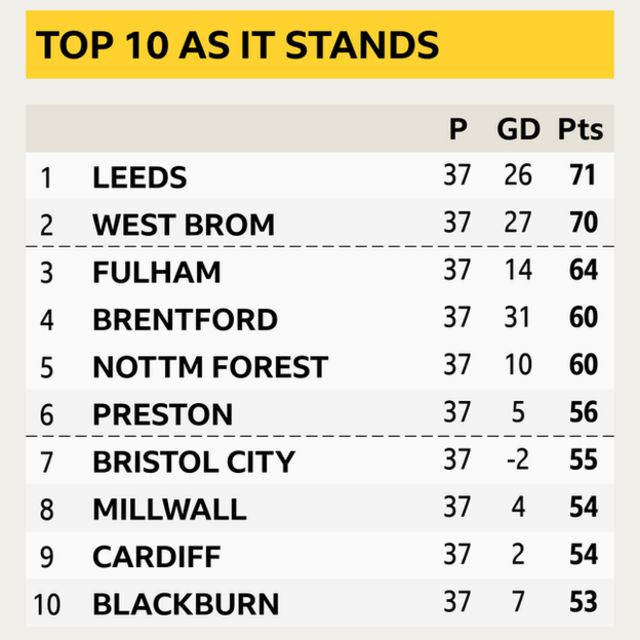
Task: Click the Top 10 As It Stands title
Action: pos(238,45)
